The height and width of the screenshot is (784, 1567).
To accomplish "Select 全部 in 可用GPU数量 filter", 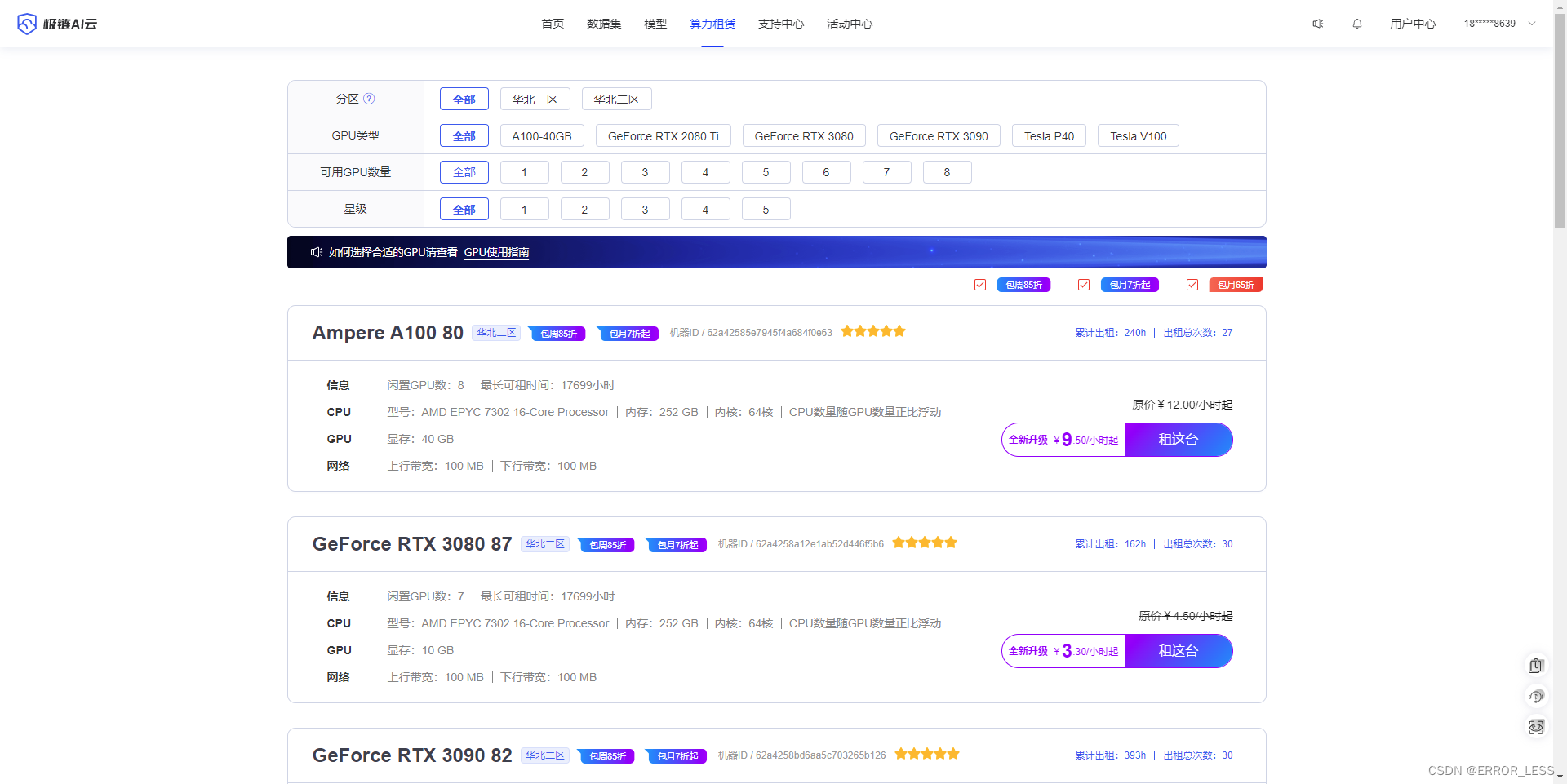I will pyautogui.click(x=464, y=172).
